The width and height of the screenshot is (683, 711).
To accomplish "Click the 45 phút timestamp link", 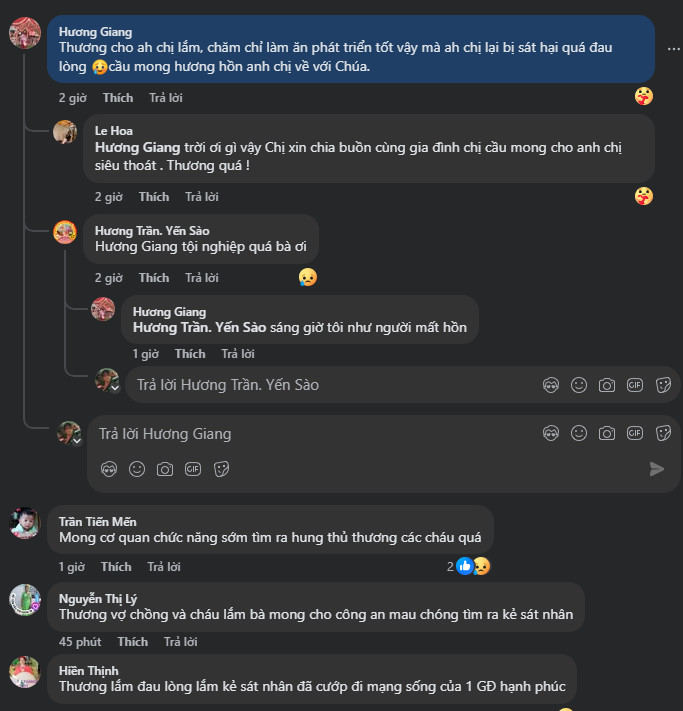I will pyautogui.click(x=80, y=641).
